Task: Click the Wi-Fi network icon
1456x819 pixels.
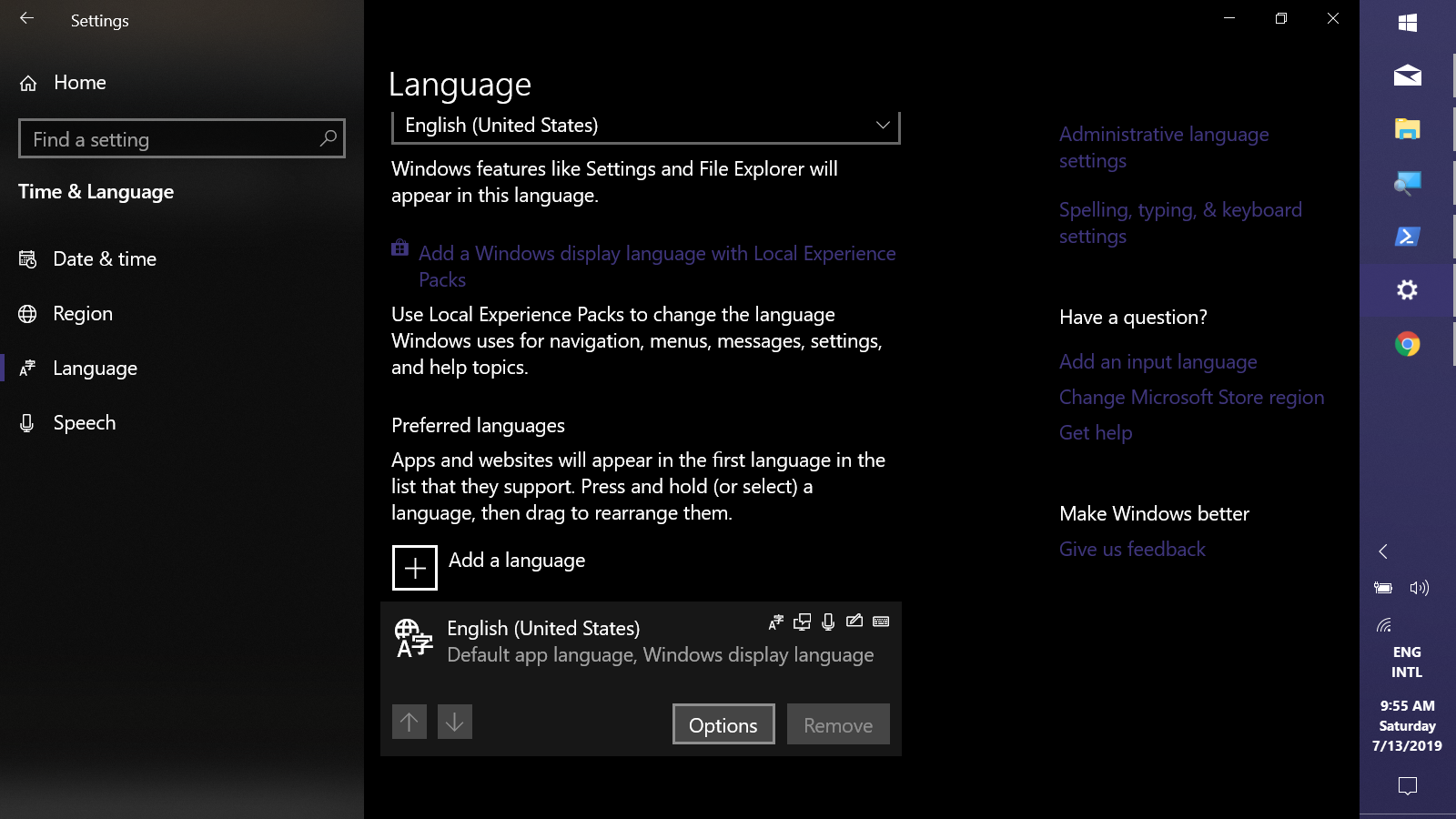Action: pos(1384,625)
